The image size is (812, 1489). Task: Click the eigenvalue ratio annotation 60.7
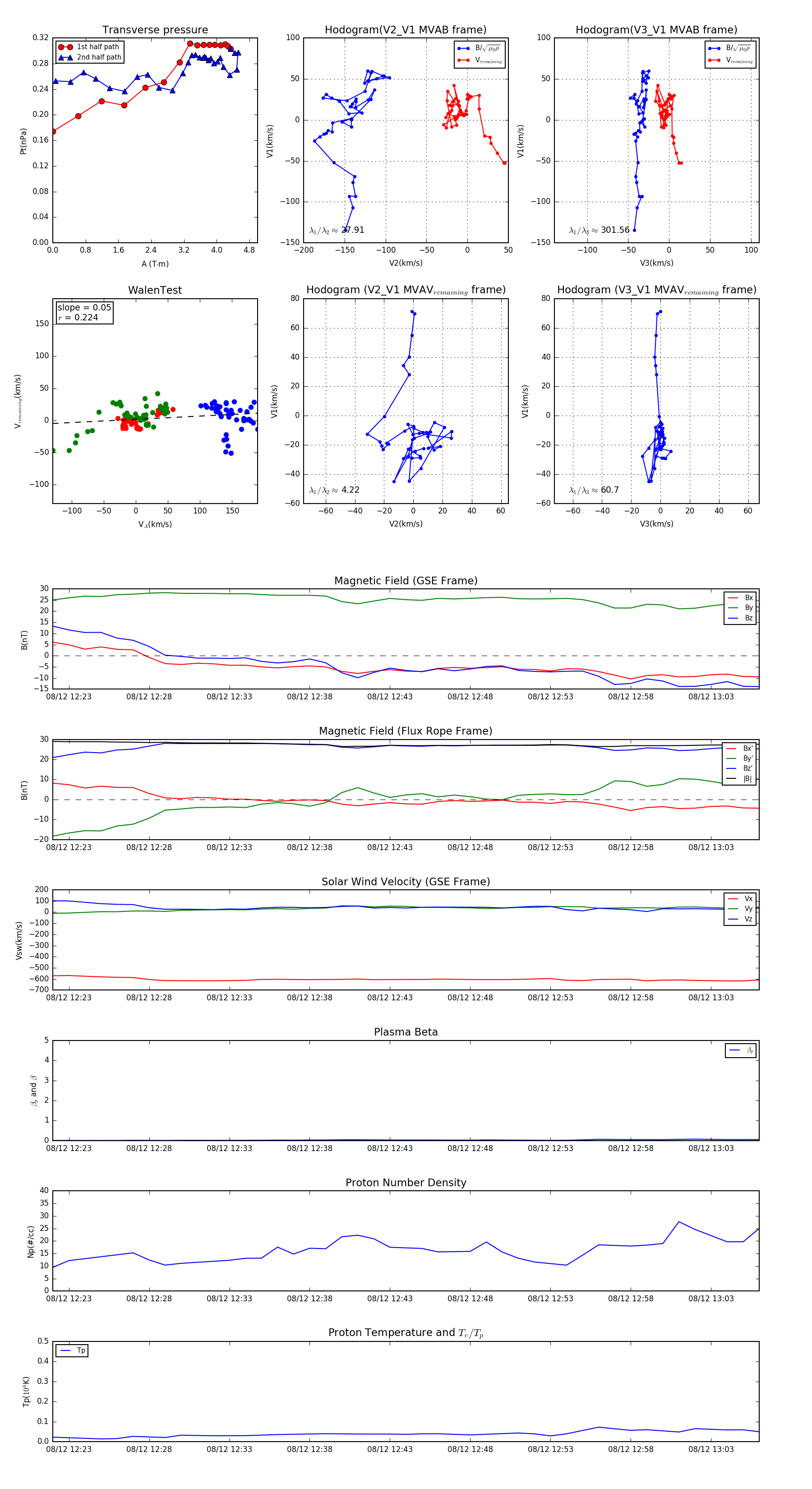(x=594, y=490)
